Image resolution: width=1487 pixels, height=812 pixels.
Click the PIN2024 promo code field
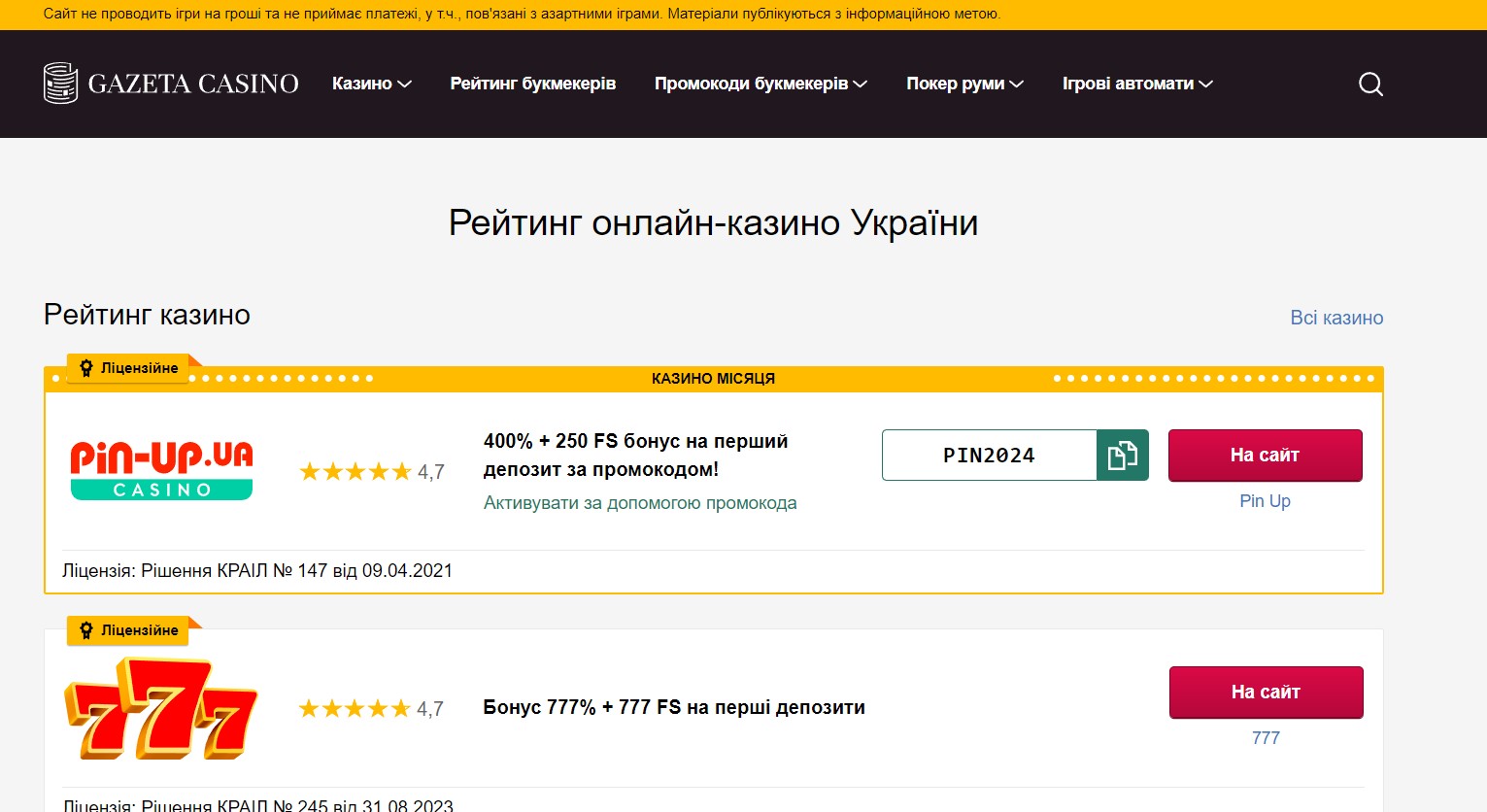[990, 455]
